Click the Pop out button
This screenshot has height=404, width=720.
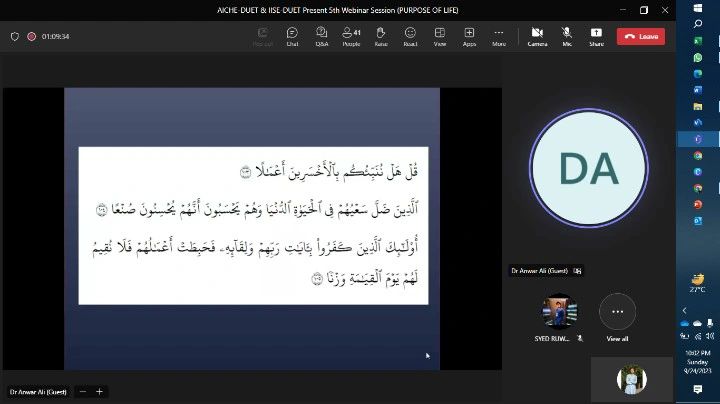(x=263, y=36)
